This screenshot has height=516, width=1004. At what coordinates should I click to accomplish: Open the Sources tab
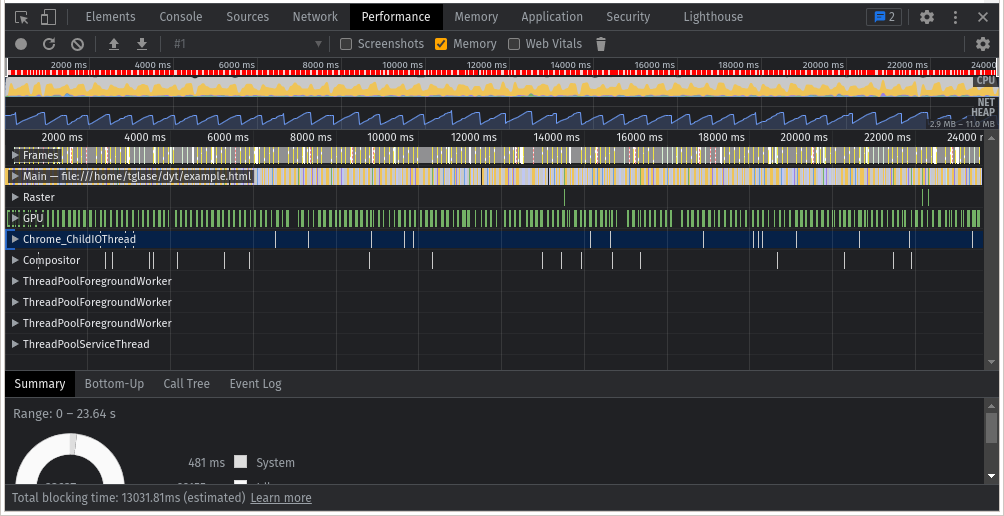click(x=247, y=17)
